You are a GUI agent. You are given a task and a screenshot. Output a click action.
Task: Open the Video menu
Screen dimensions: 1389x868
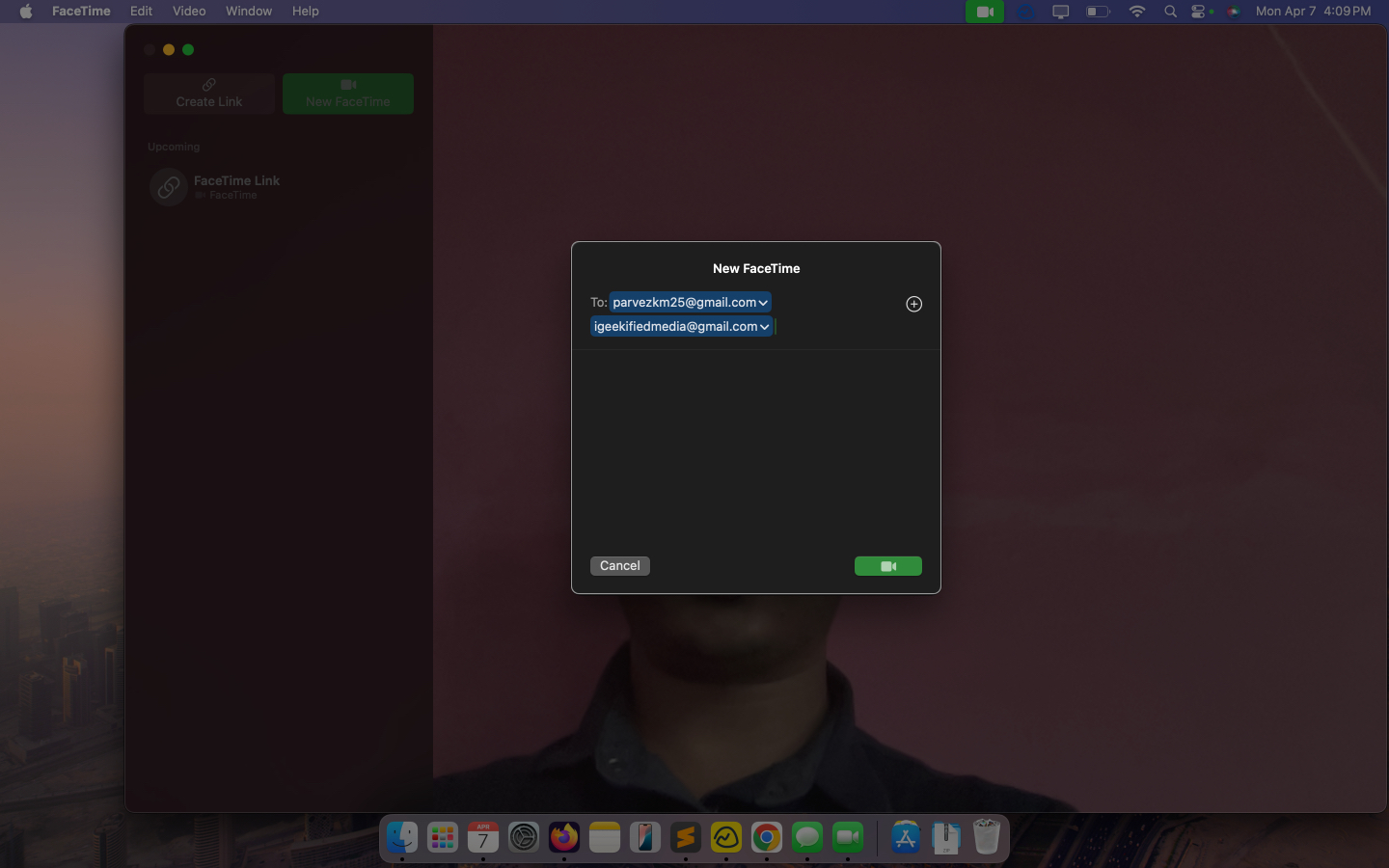coord(188,11)
